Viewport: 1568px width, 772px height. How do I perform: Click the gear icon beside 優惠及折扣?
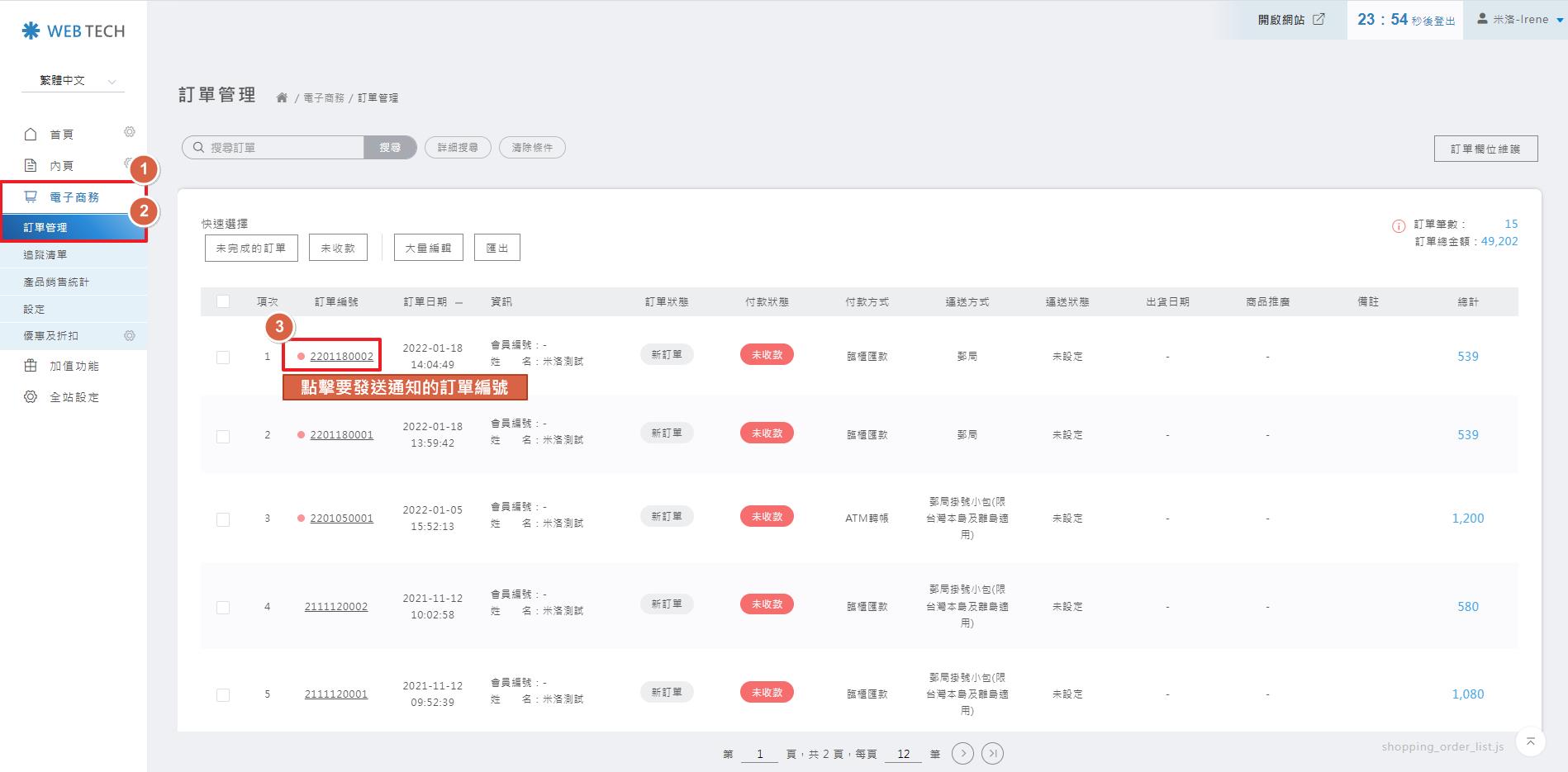(130, 336)
